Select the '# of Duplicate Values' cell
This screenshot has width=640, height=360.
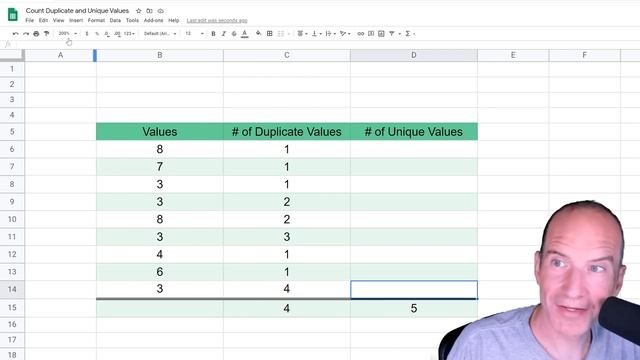287,131
